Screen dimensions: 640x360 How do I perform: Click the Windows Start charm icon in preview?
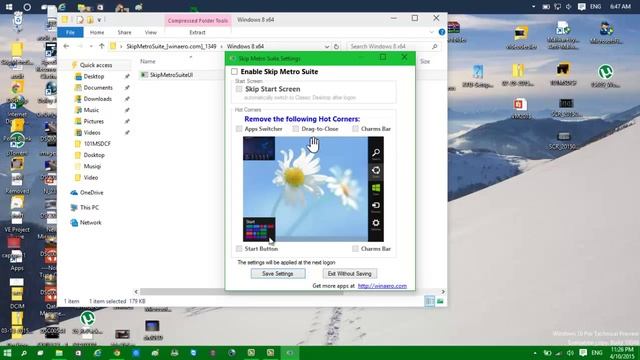click(x=376, y=188)
